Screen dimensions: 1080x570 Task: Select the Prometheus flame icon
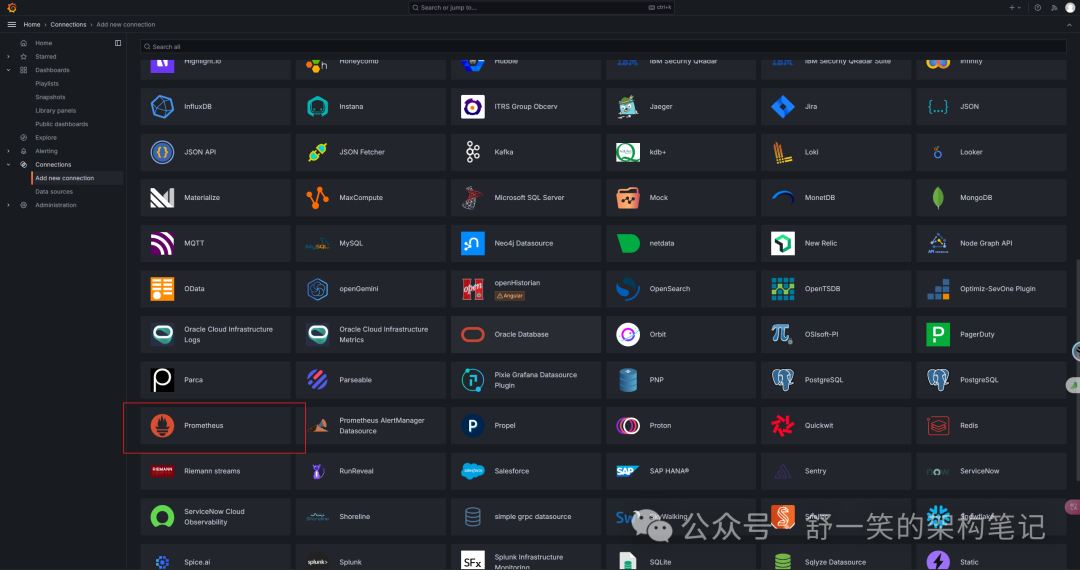(163, 425)
